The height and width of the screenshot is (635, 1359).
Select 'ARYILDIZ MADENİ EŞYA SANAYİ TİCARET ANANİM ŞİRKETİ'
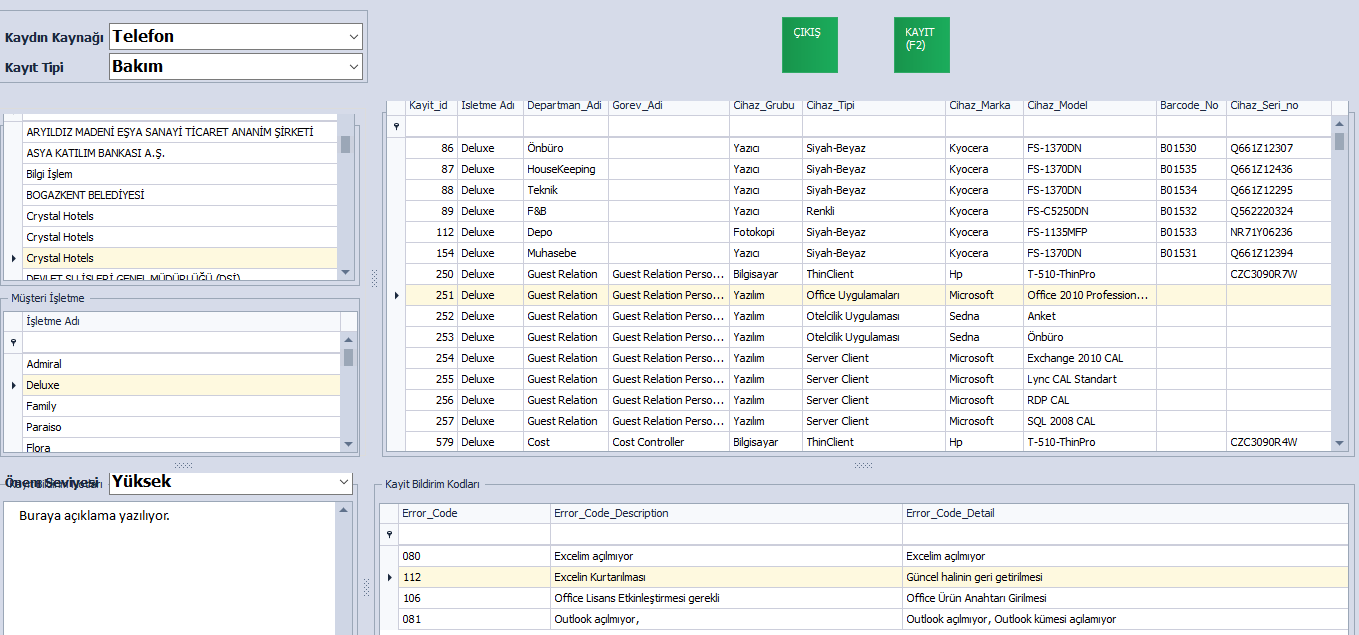(182, 132)
